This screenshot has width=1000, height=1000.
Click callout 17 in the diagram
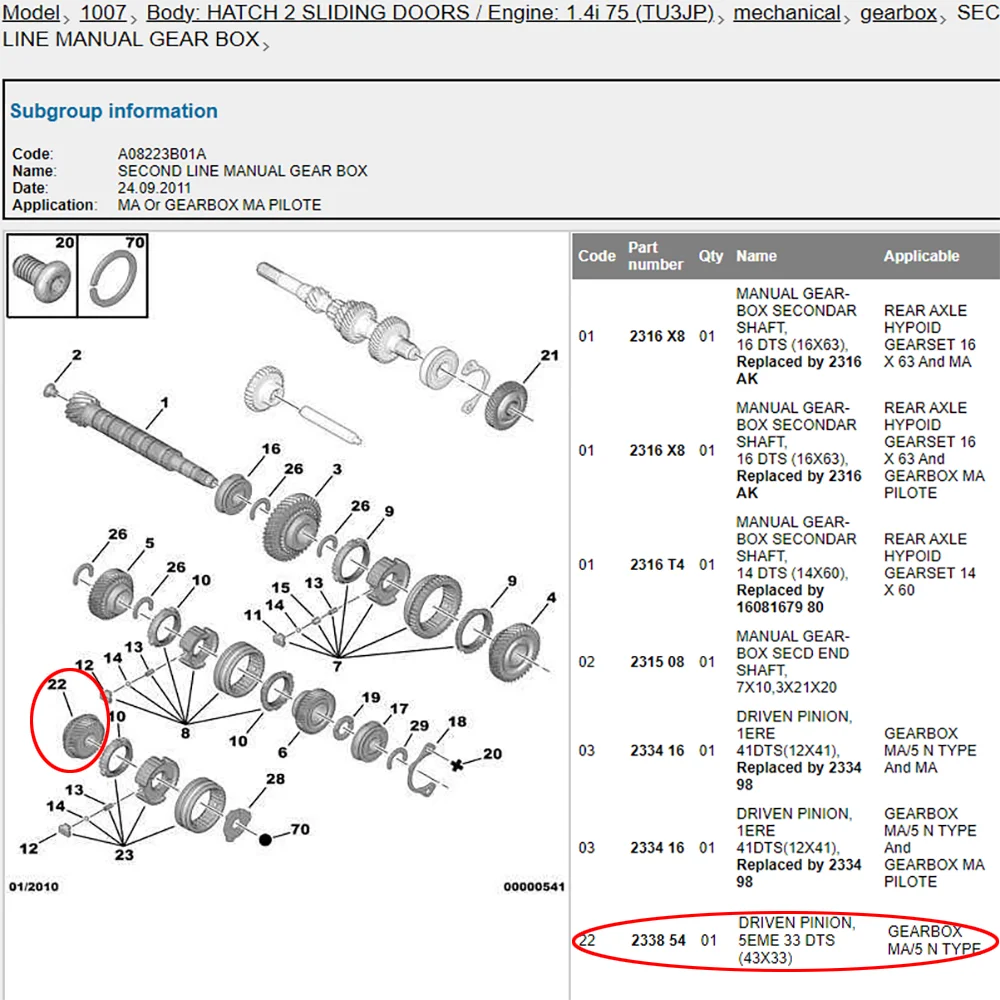(x=399, y=709)
